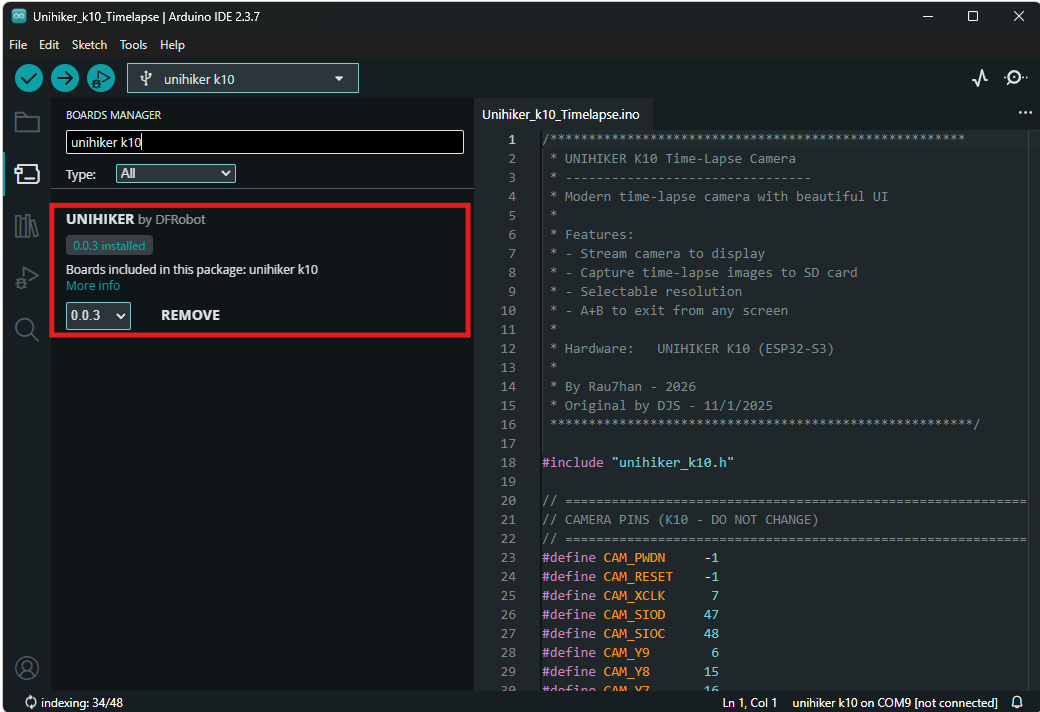Click the '#define CAM_Y8' code line
The width and height of the screenshot is (1040, 712).
630,672
